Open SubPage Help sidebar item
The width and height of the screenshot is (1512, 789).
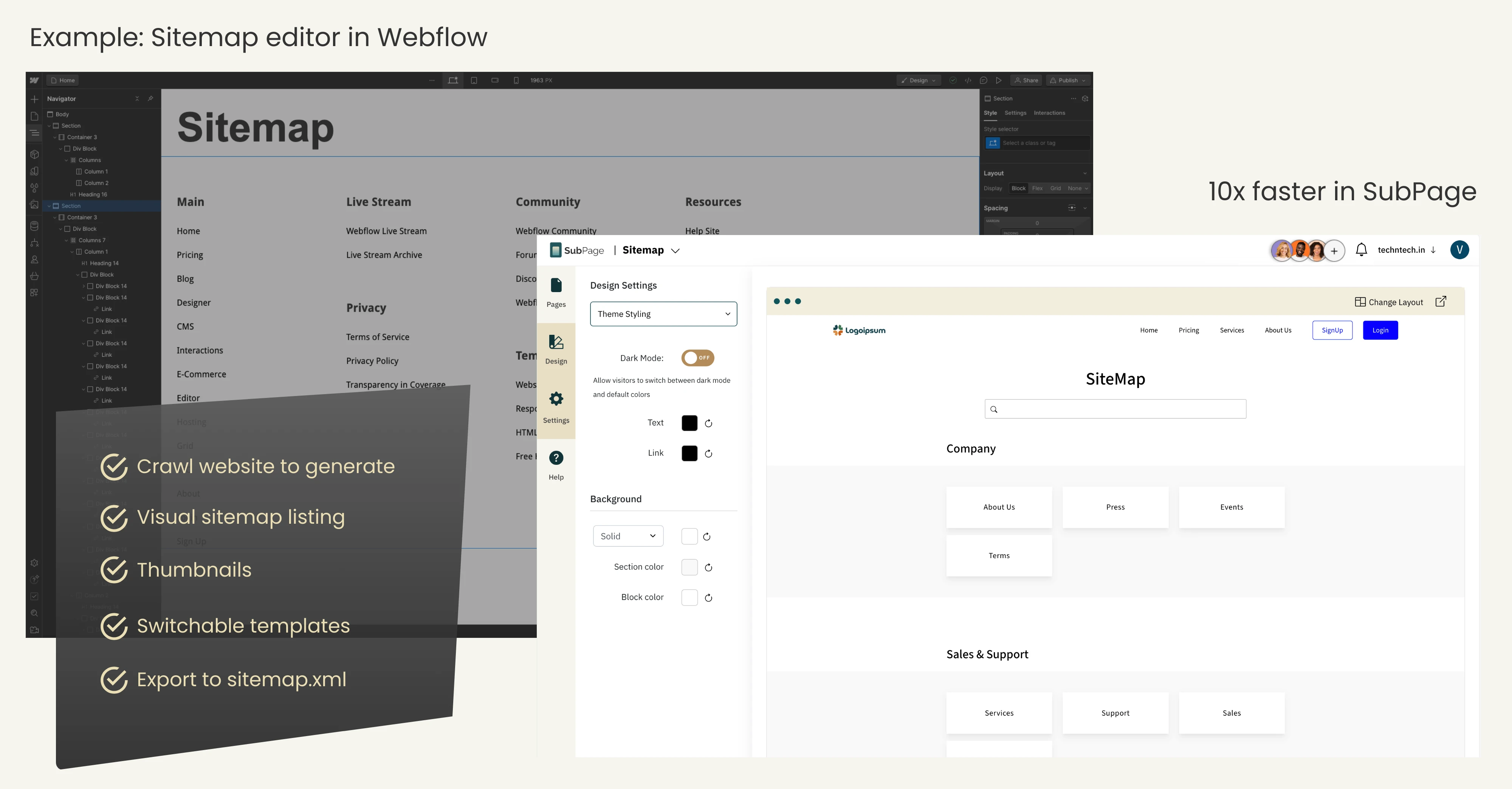click(556, 466)
